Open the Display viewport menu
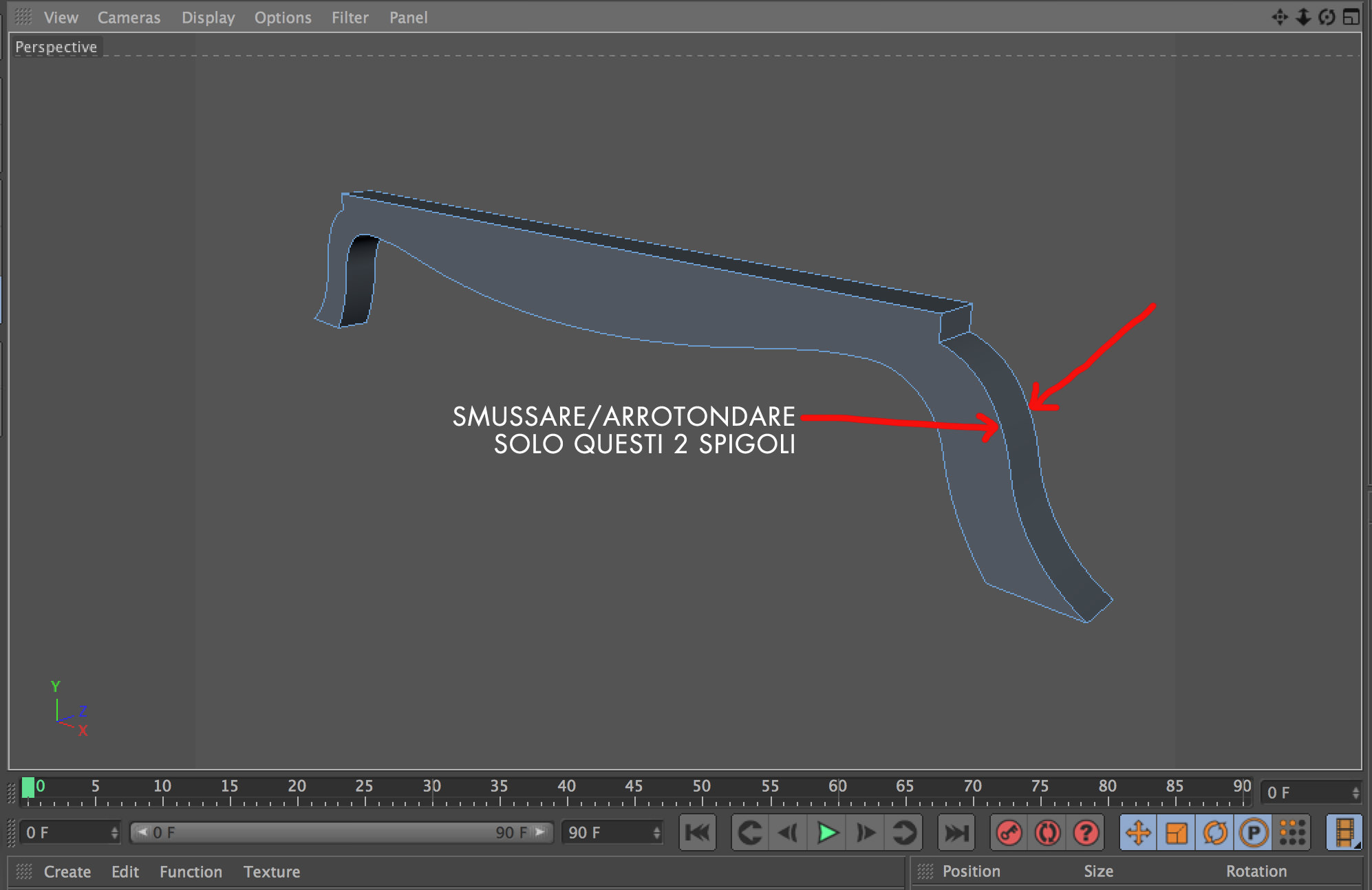Image resolution: width=1372 pixels, height=890 pixels. (x=208, y=17)
